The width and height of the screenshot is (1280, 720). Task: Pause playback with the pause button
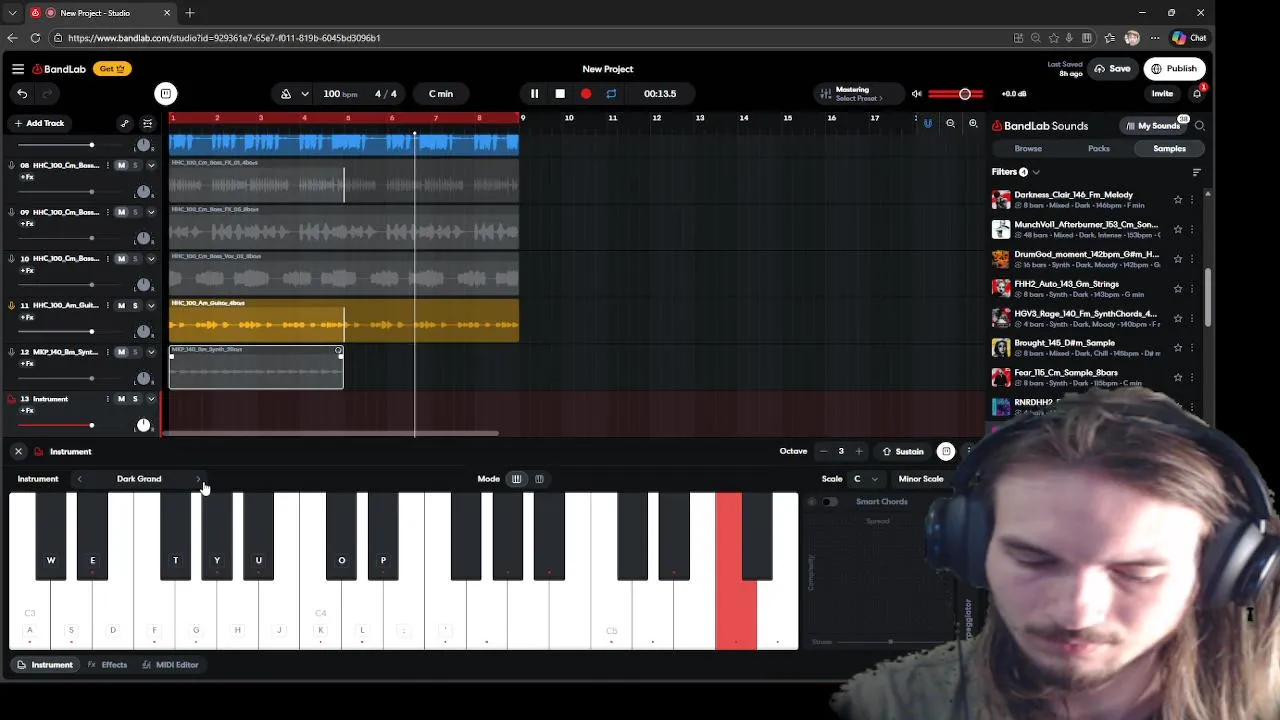tap(534, 94)
